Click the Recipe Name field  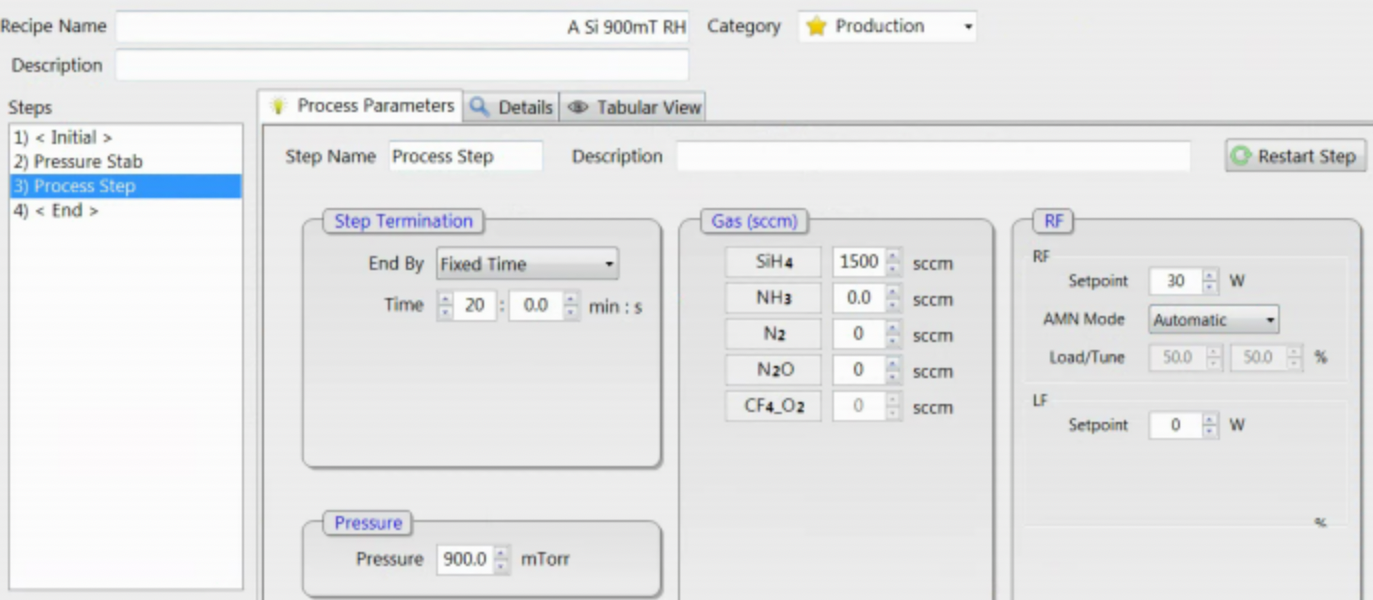tap(402, 27)
